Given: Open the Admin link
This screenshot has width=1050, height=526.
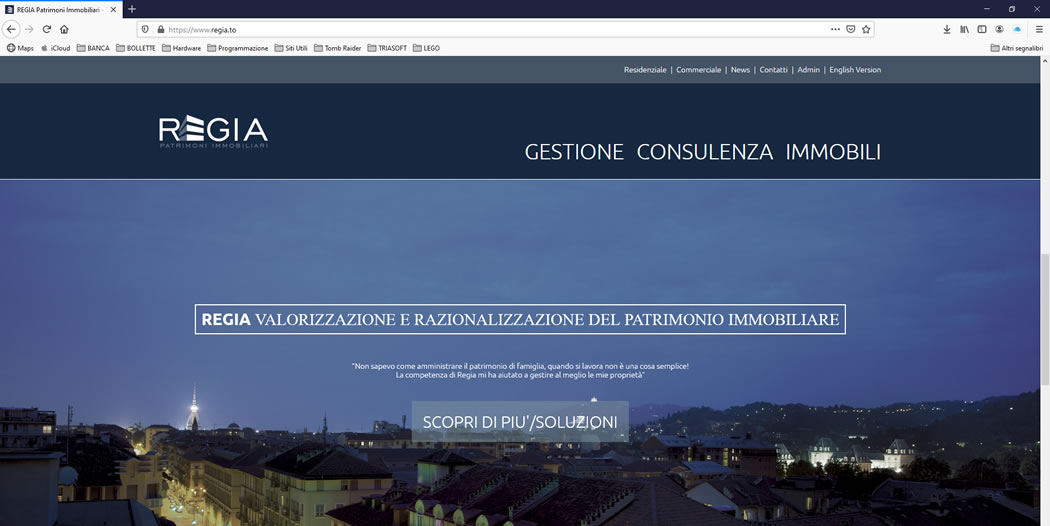Looking at the screenshot, I should [808, 70].
